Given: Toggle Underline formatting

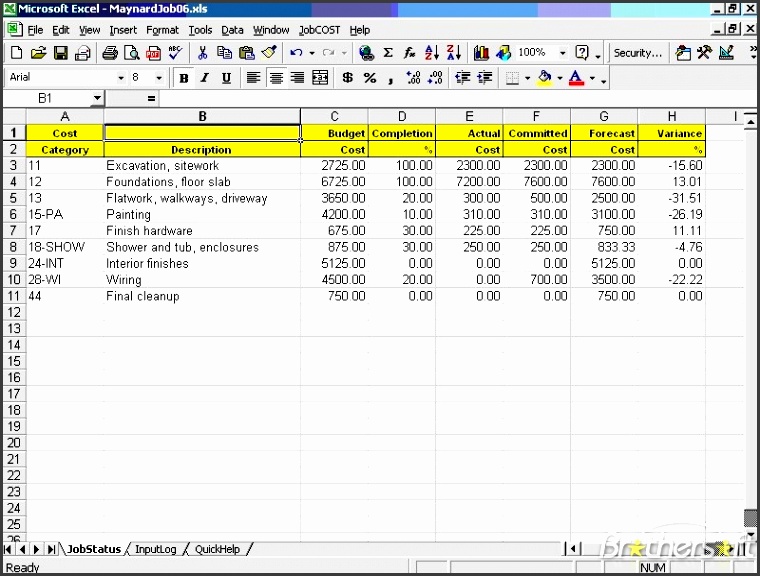Looking at the screenshot, I should (x=226, y=78).
